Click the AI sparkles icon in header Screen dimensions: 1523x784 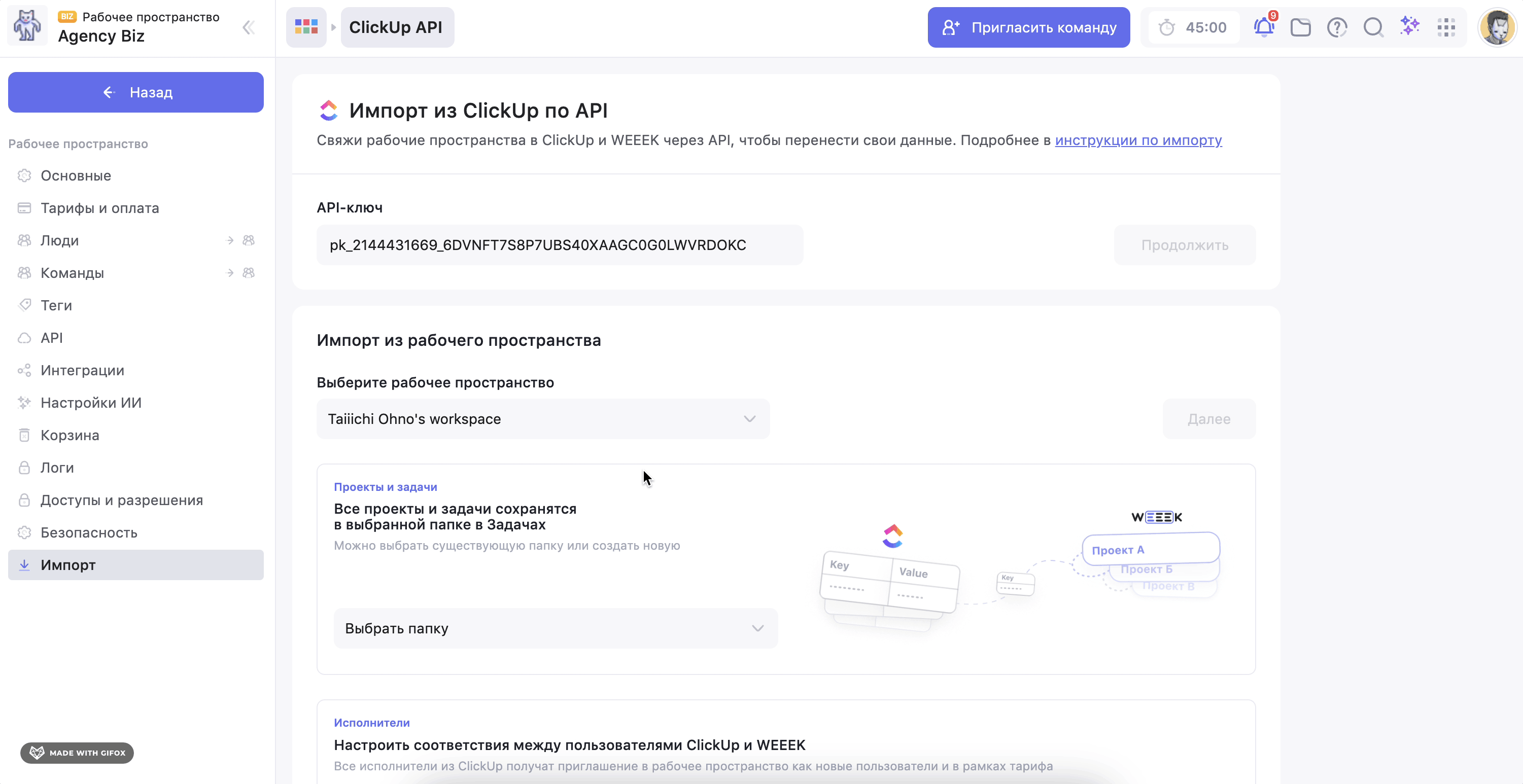1409,26
